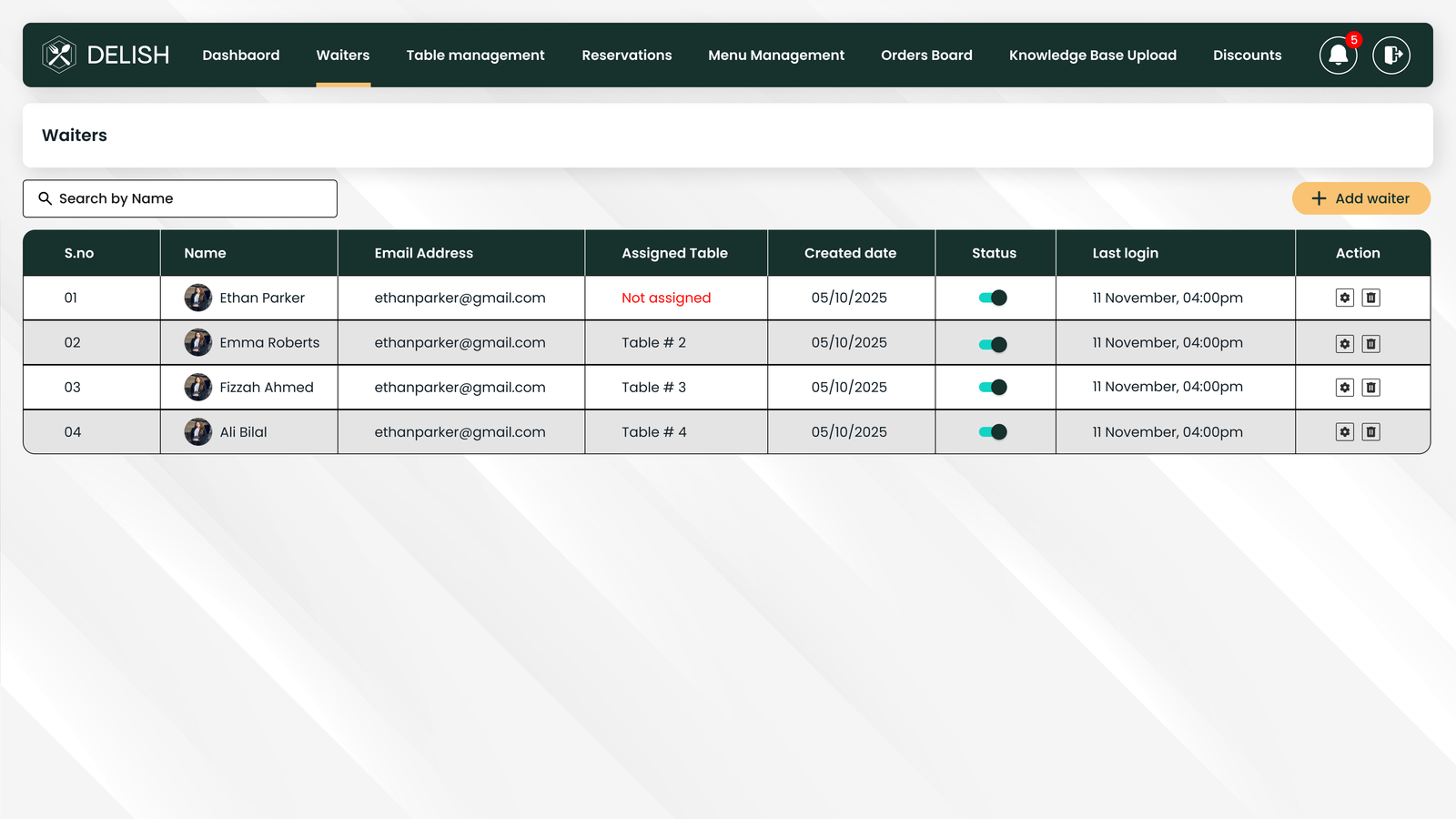Open the notifications bell icon

pos(1338,56)
